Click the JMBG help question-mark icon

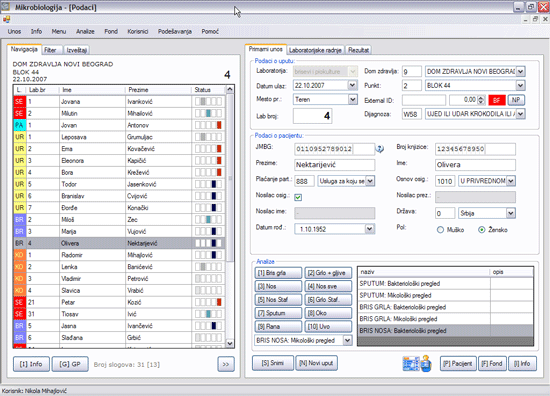point(380,149)
